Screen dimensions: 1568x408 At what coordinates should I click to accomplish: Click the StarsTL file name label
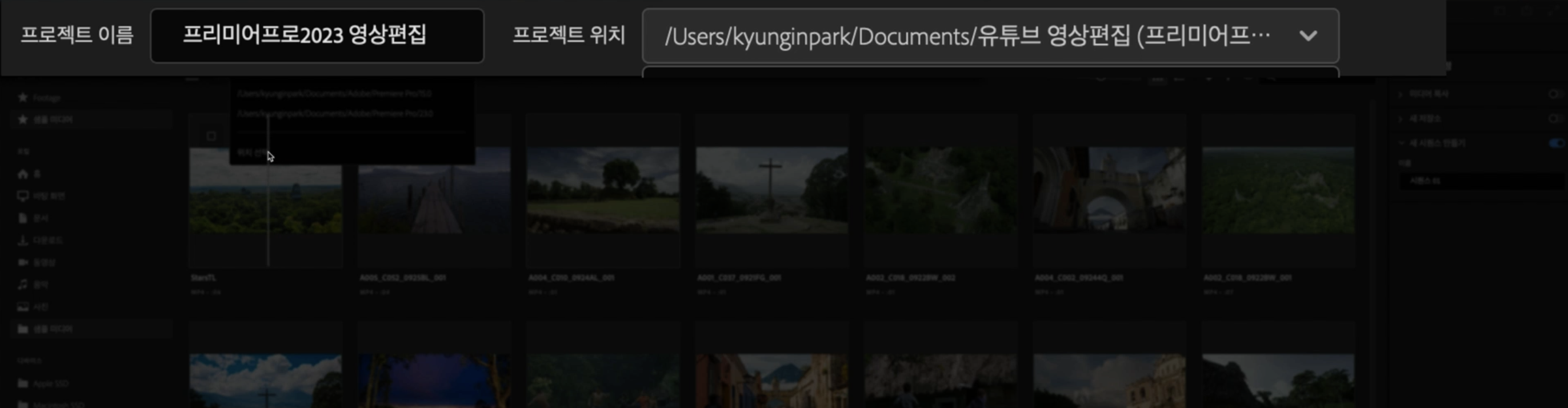(203, 278)
